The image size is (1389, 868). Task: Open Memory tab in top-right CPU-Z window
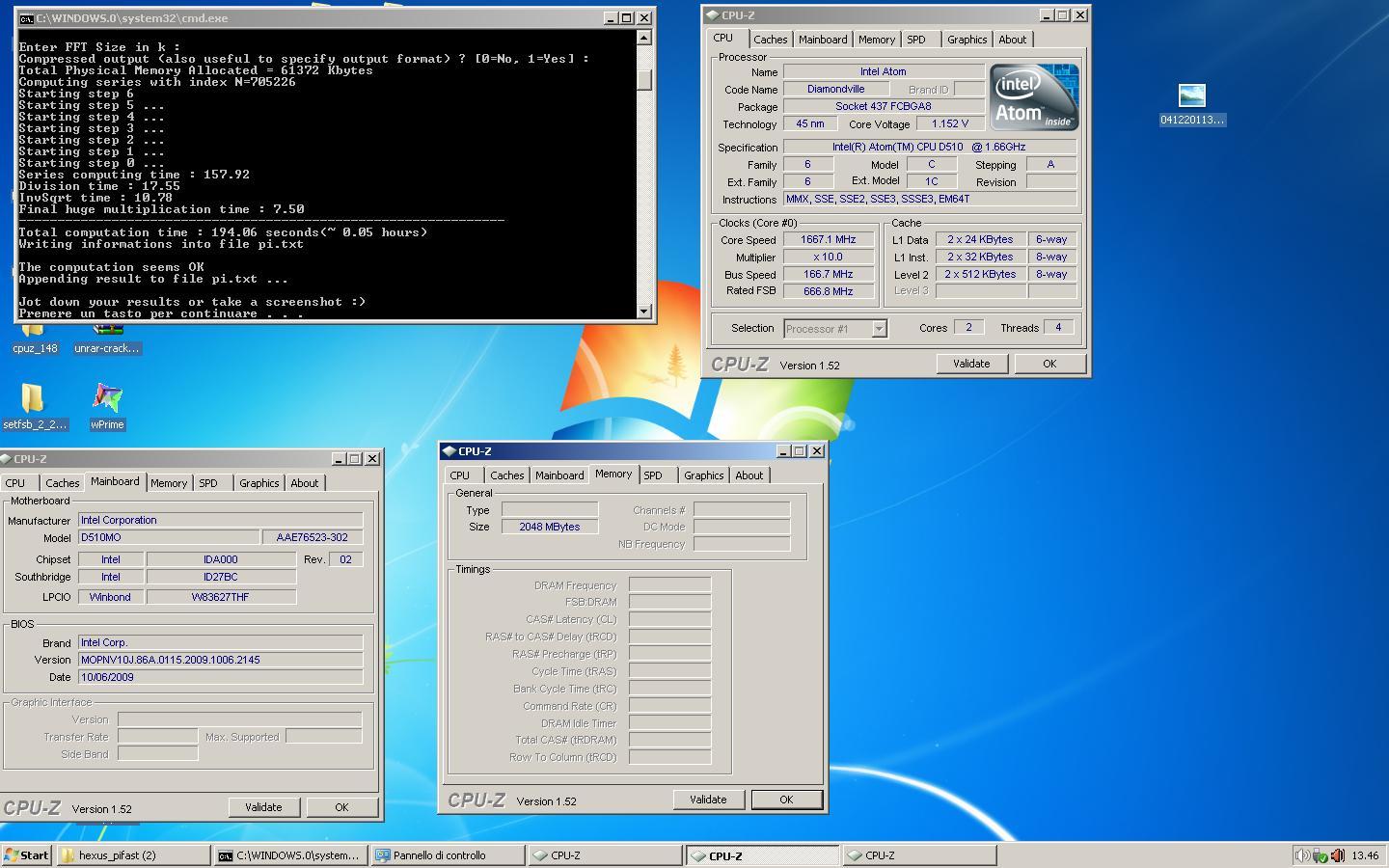tap(877, 40)
